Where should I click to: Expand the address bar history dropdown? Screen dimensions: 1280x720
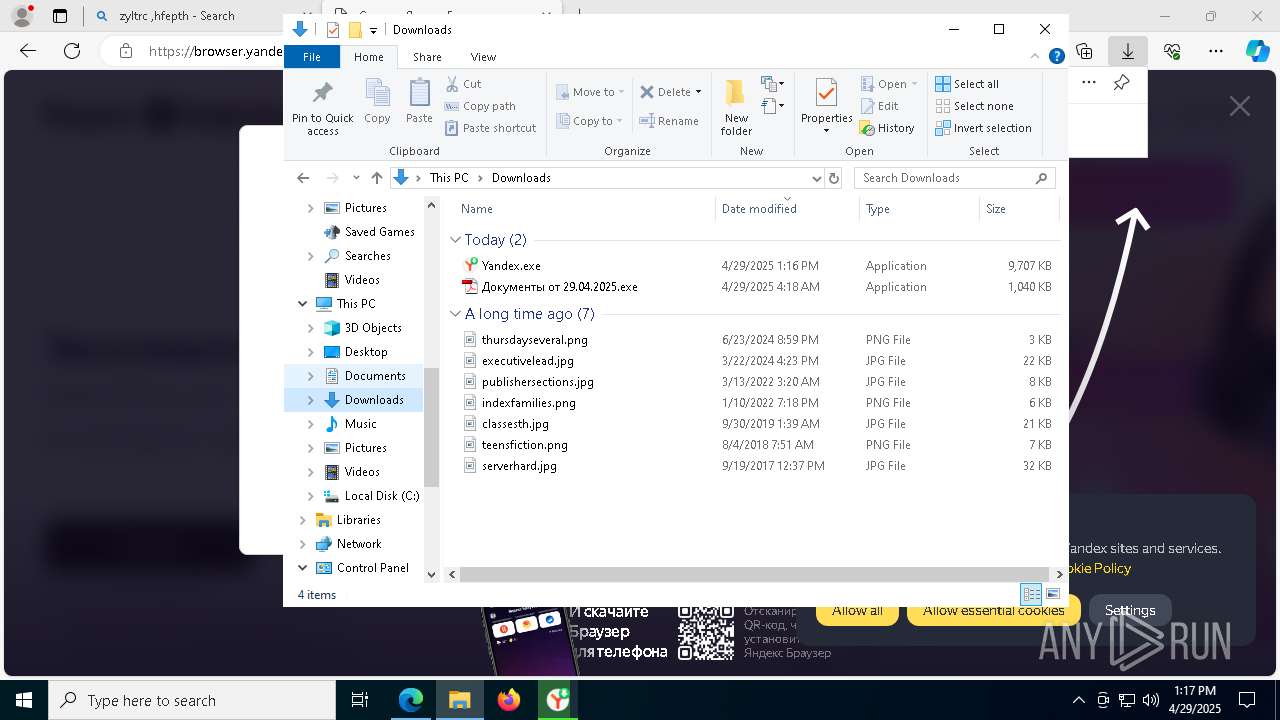click(x=816, y=178)
